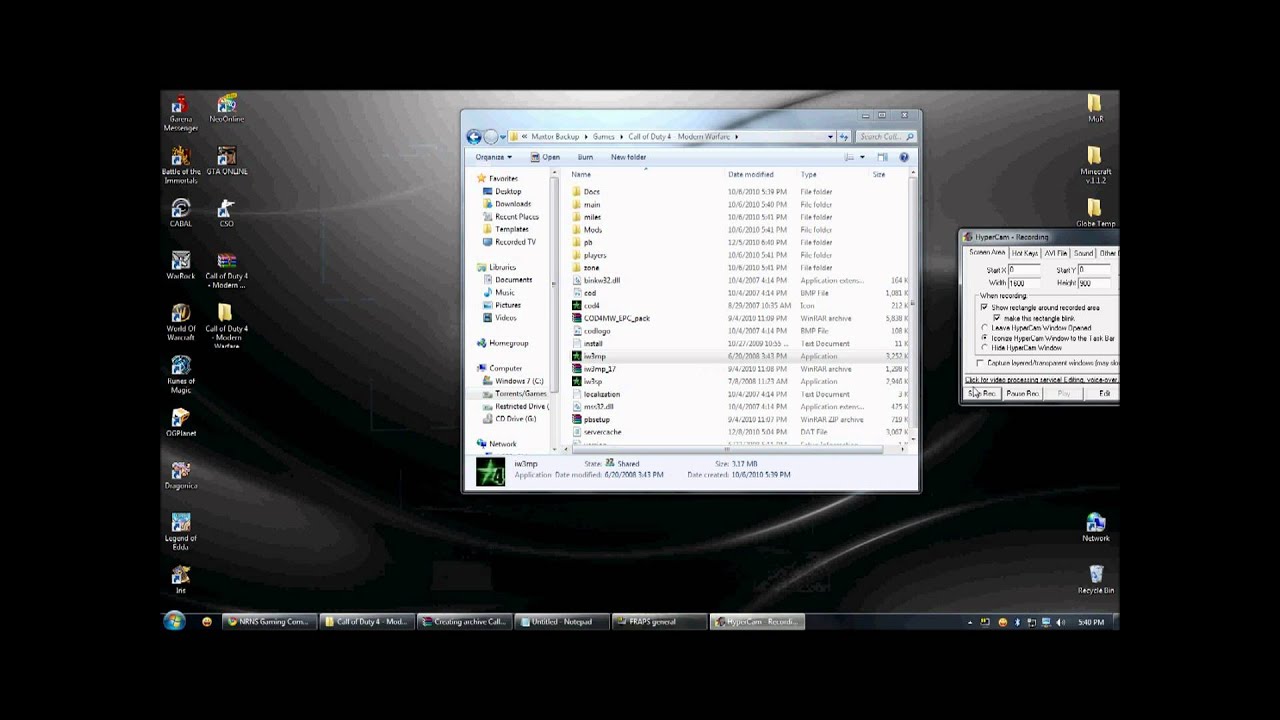Click Burn in Explorer toolbar

pos(585,157)
